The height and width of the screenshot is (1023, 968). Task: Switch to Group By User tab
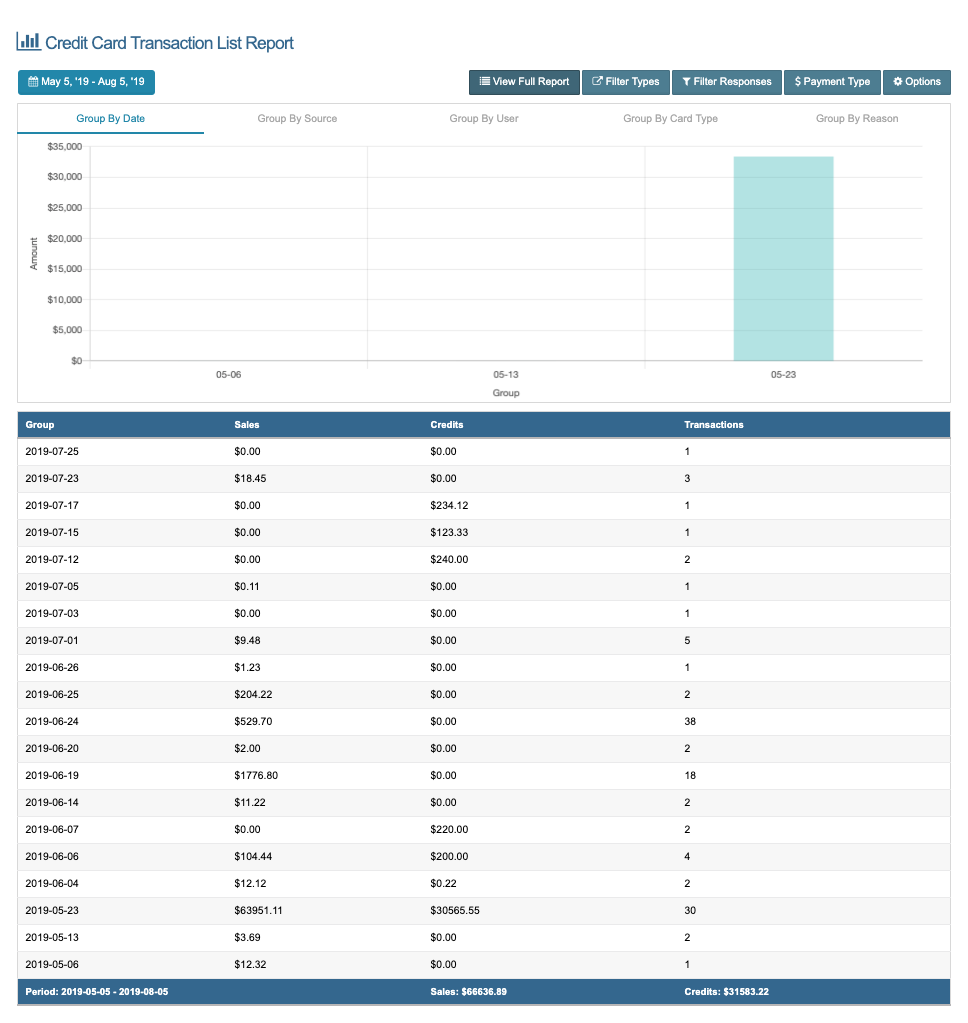point(484,118)
